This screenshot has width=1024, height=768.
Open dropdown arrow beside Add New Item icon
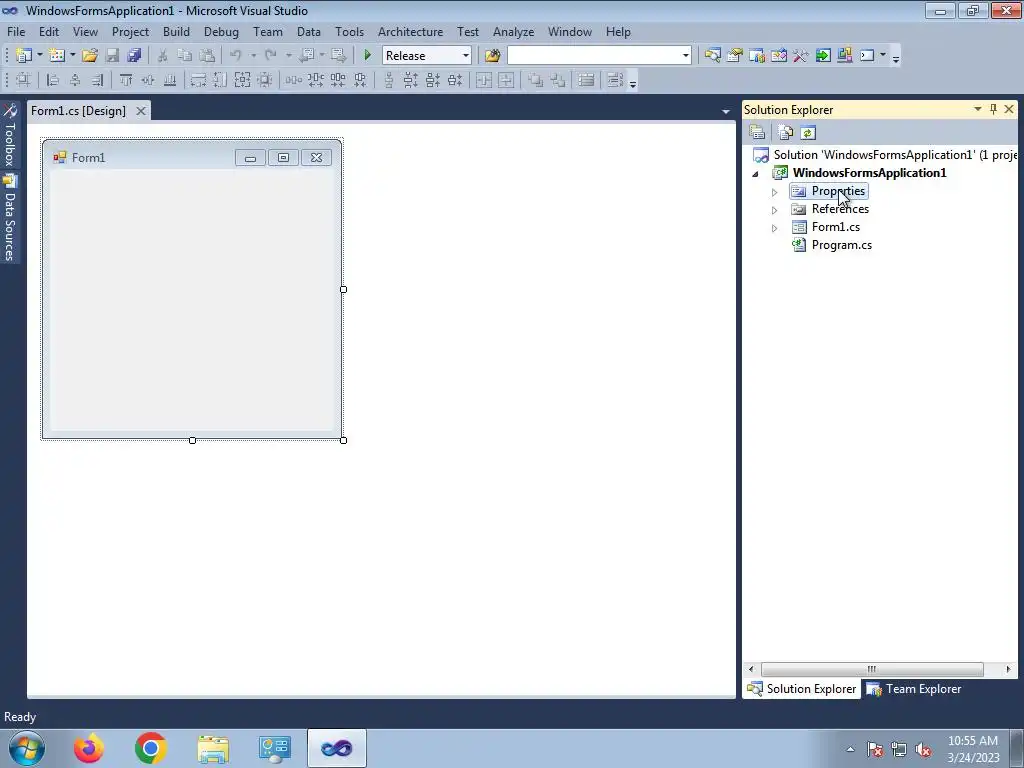click(72, 56)
